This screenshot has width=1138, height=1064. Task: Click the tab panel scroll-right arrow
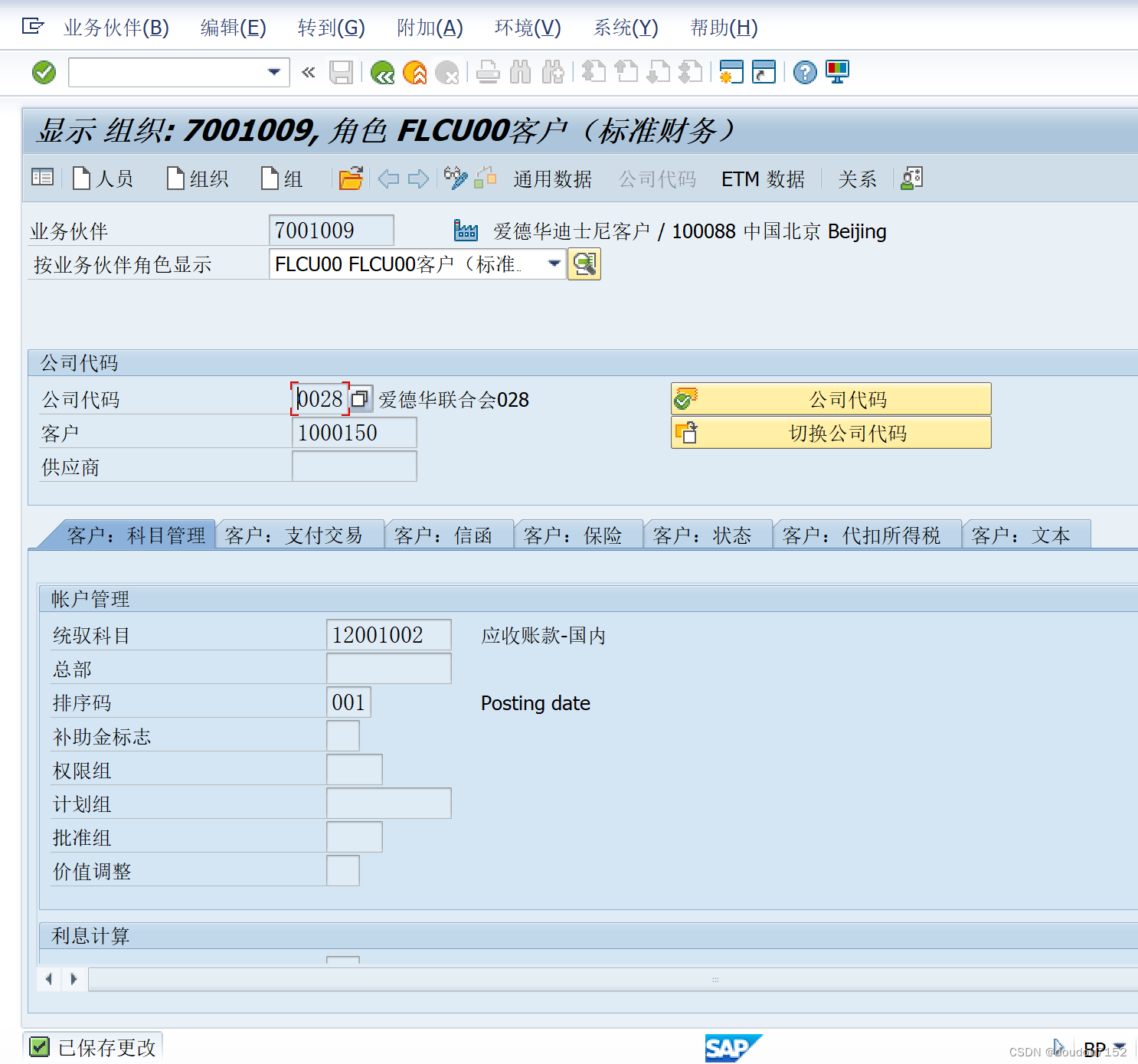[x=74, y=978]
